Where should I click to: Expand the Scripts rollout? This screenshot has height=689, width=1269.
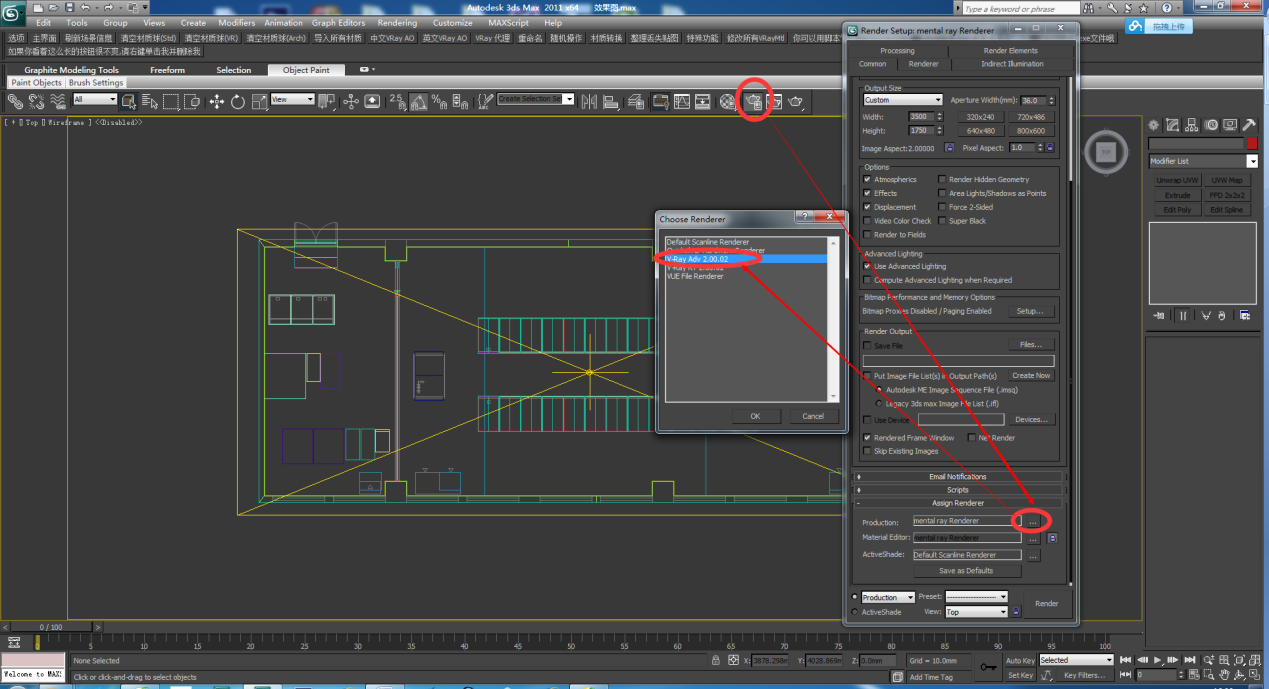pyautogui.click(x=958, y=490)
